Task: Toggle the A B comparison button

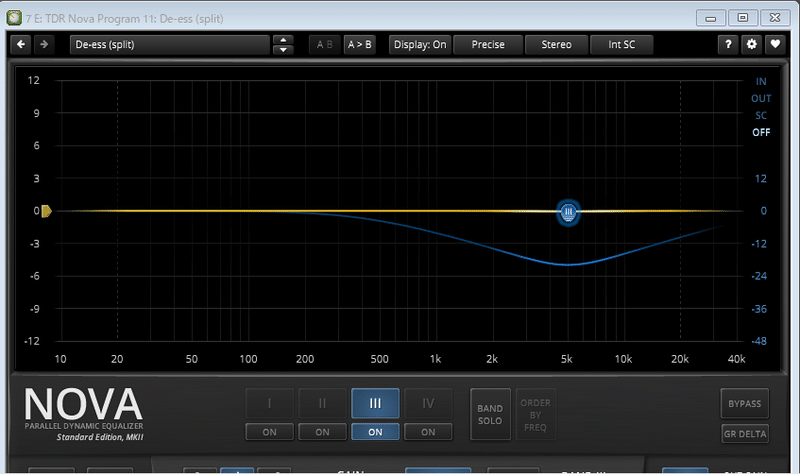Action: coord(324,44)
